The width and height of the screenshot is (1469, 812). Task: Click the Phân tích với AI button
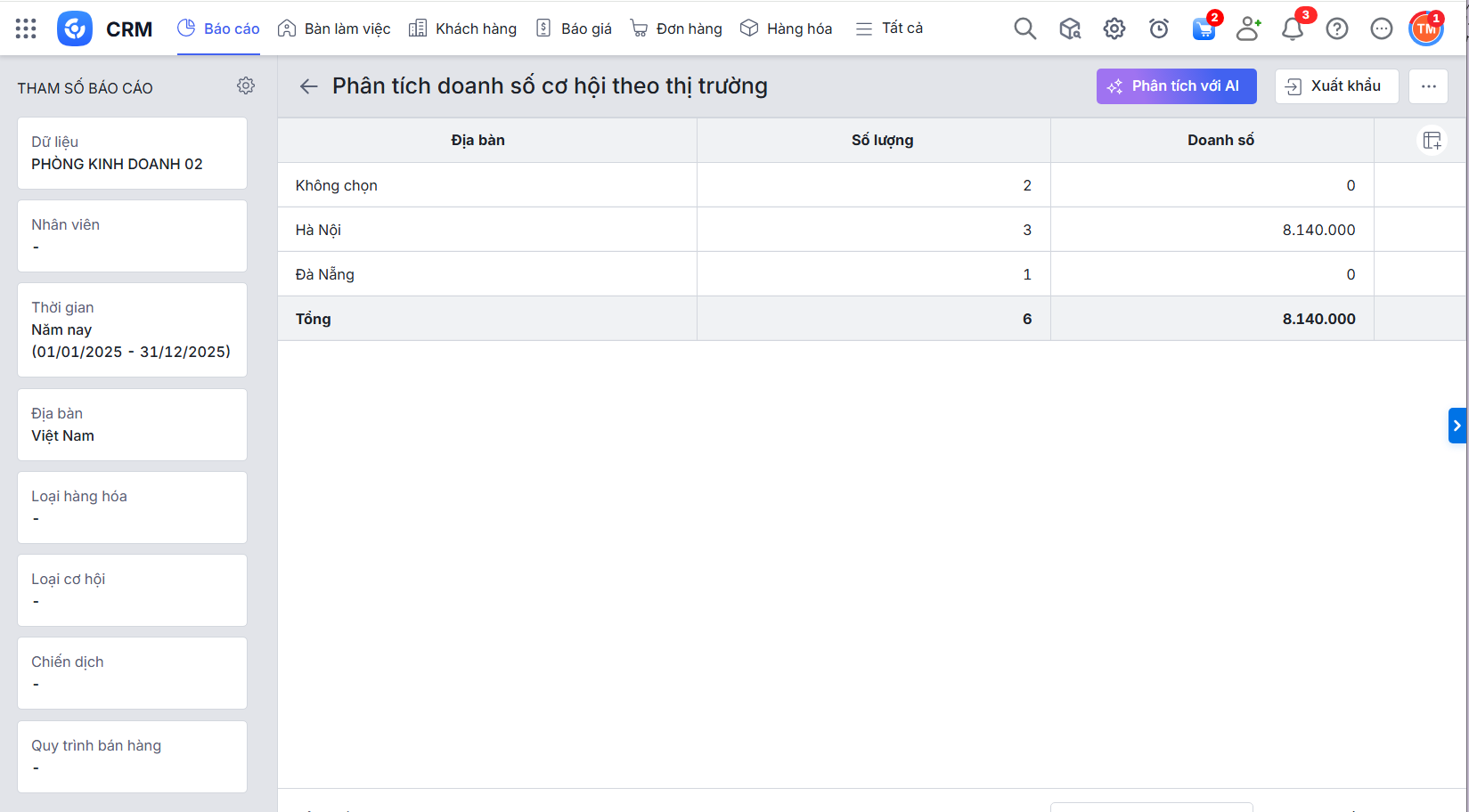point(1176,86)
